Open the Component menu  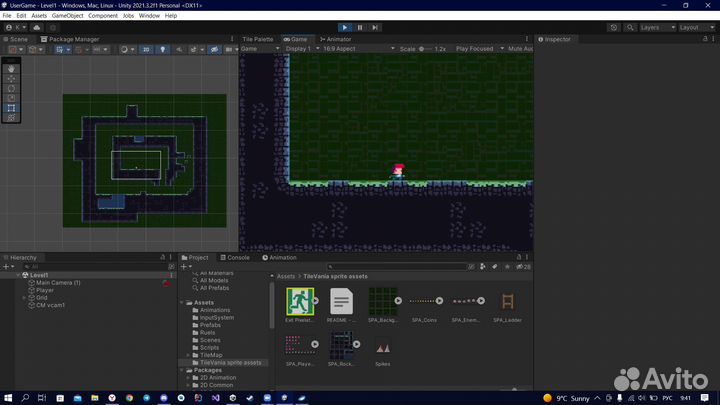[103, 16]
